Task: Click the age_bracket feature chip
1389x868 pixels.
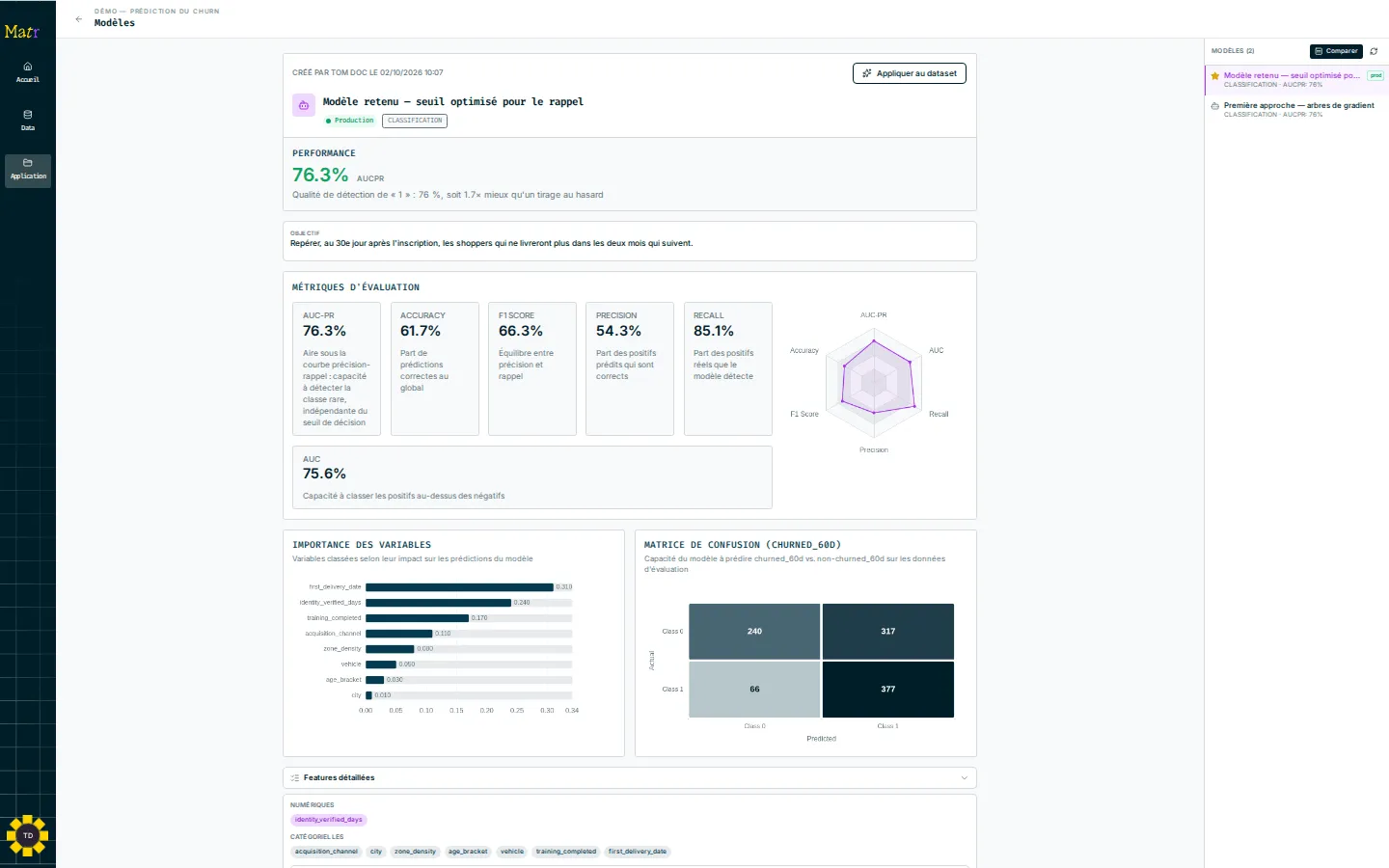Action: pos(468,852)
